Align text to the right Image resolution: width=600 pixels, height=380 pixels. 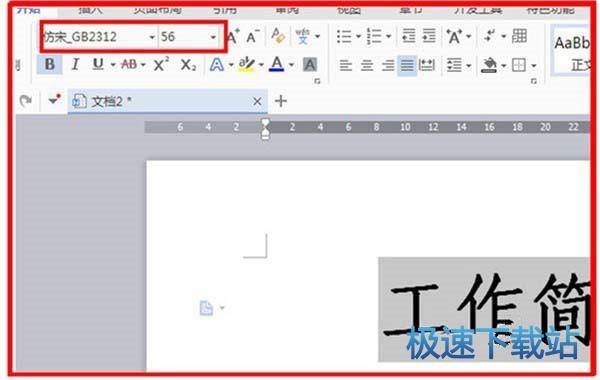[388, 65]
